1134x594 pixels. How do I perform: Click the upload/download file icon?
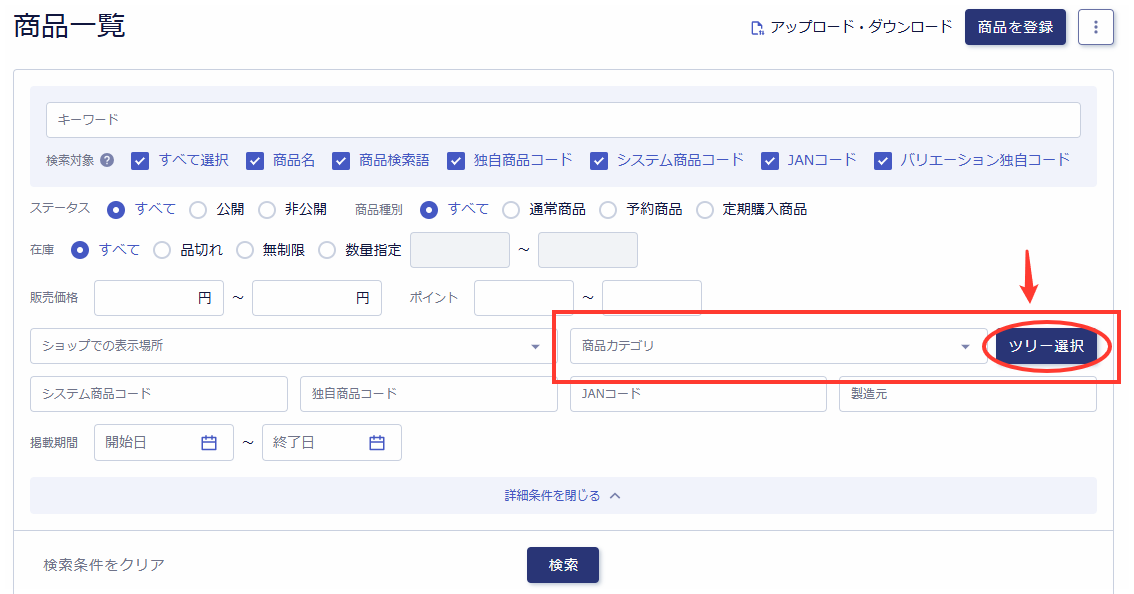point(757,28)
